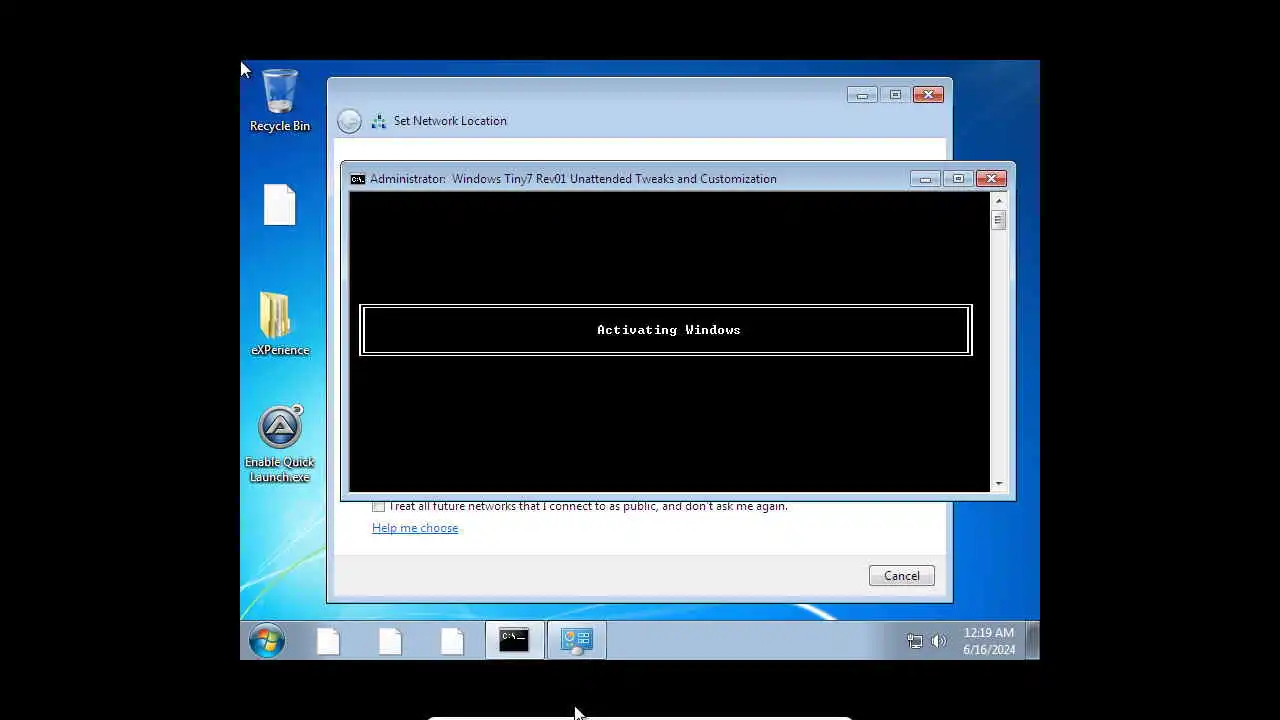Maximize the Set Network Location window
1280x720 pixels.
pyautogui.click(x=895, y=95)
